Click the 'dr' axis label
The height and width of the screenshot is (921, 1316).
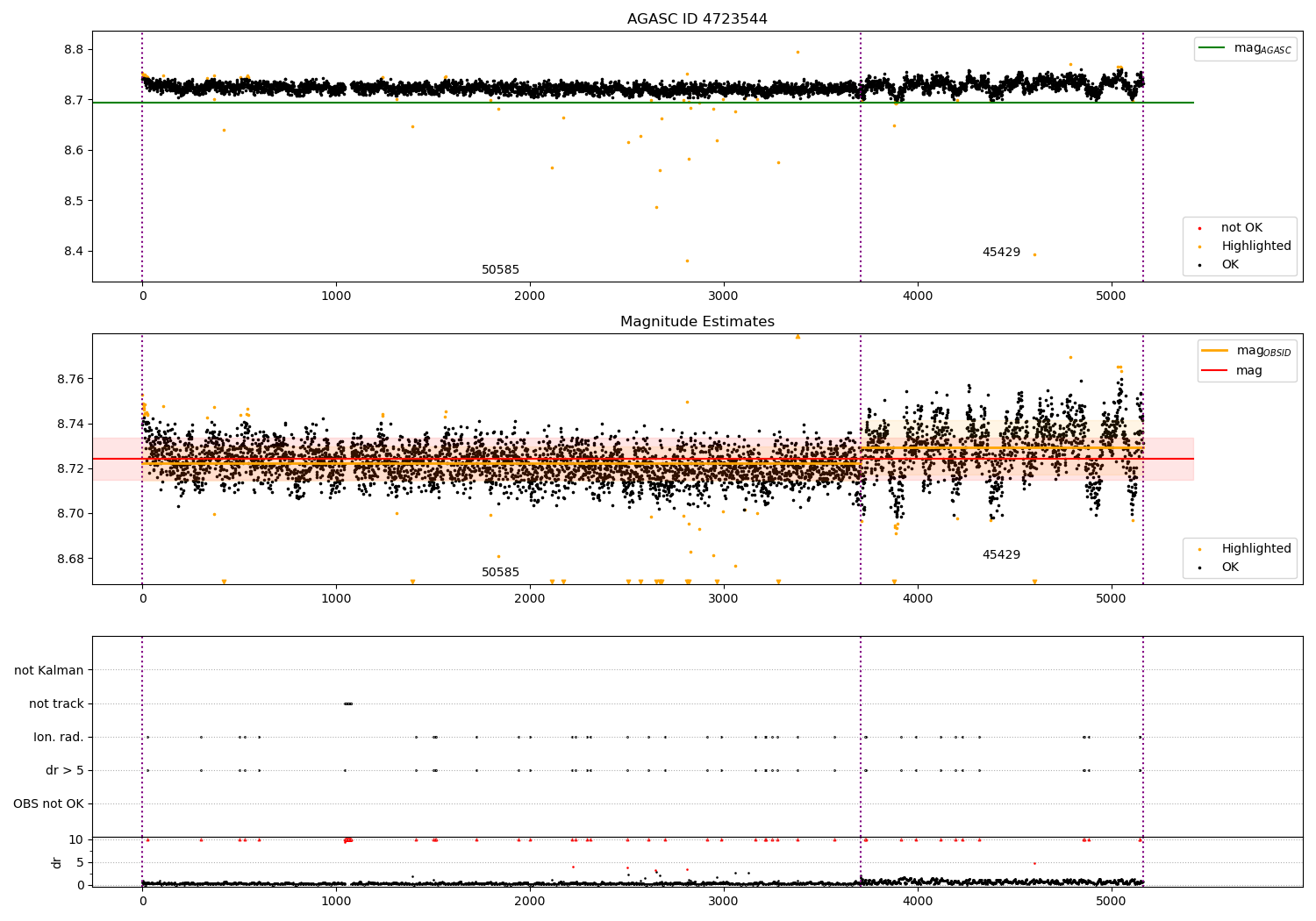[x=56, y=862]
